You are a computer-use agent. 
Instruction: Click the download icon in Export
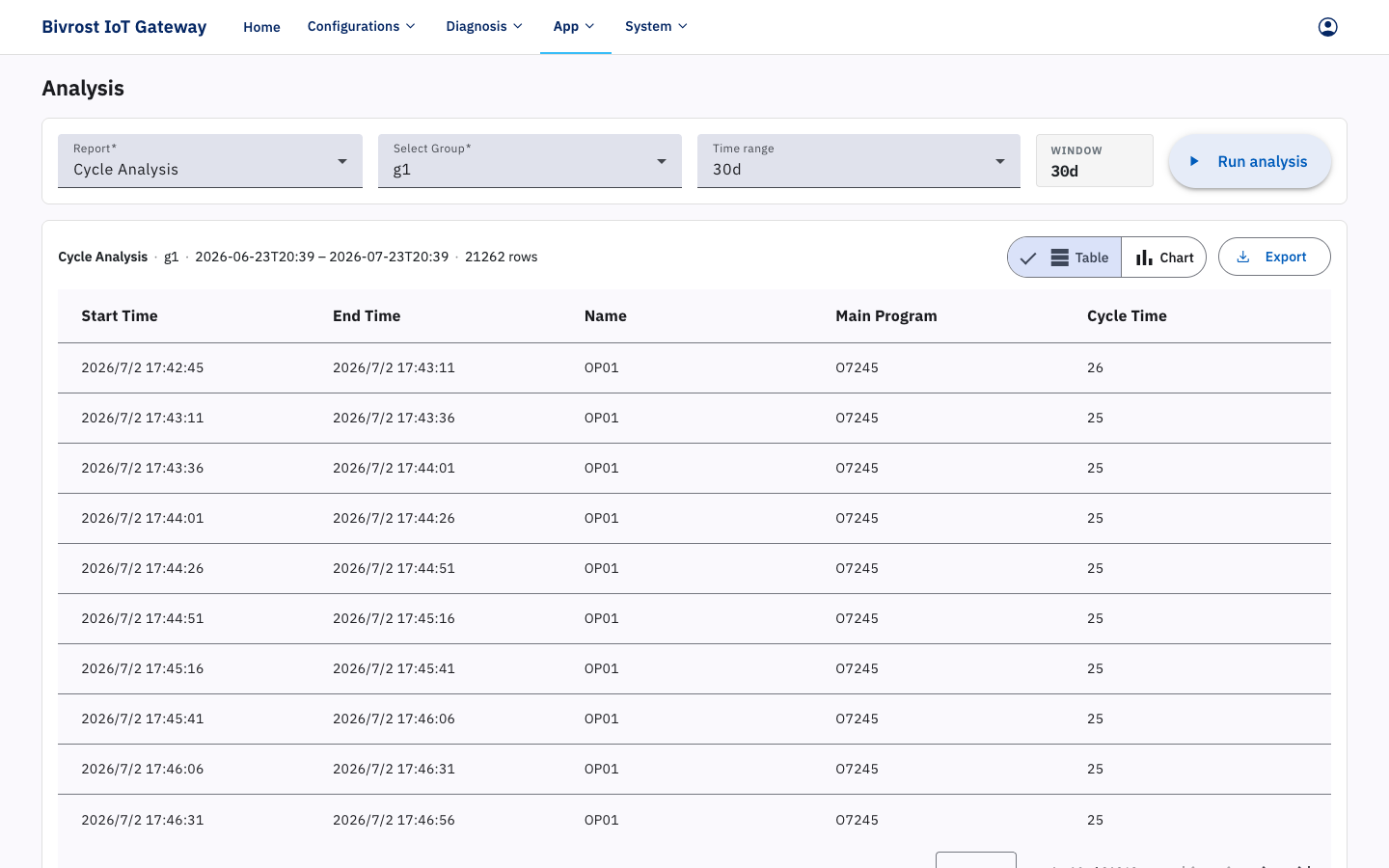click(x=1243, y=257)
